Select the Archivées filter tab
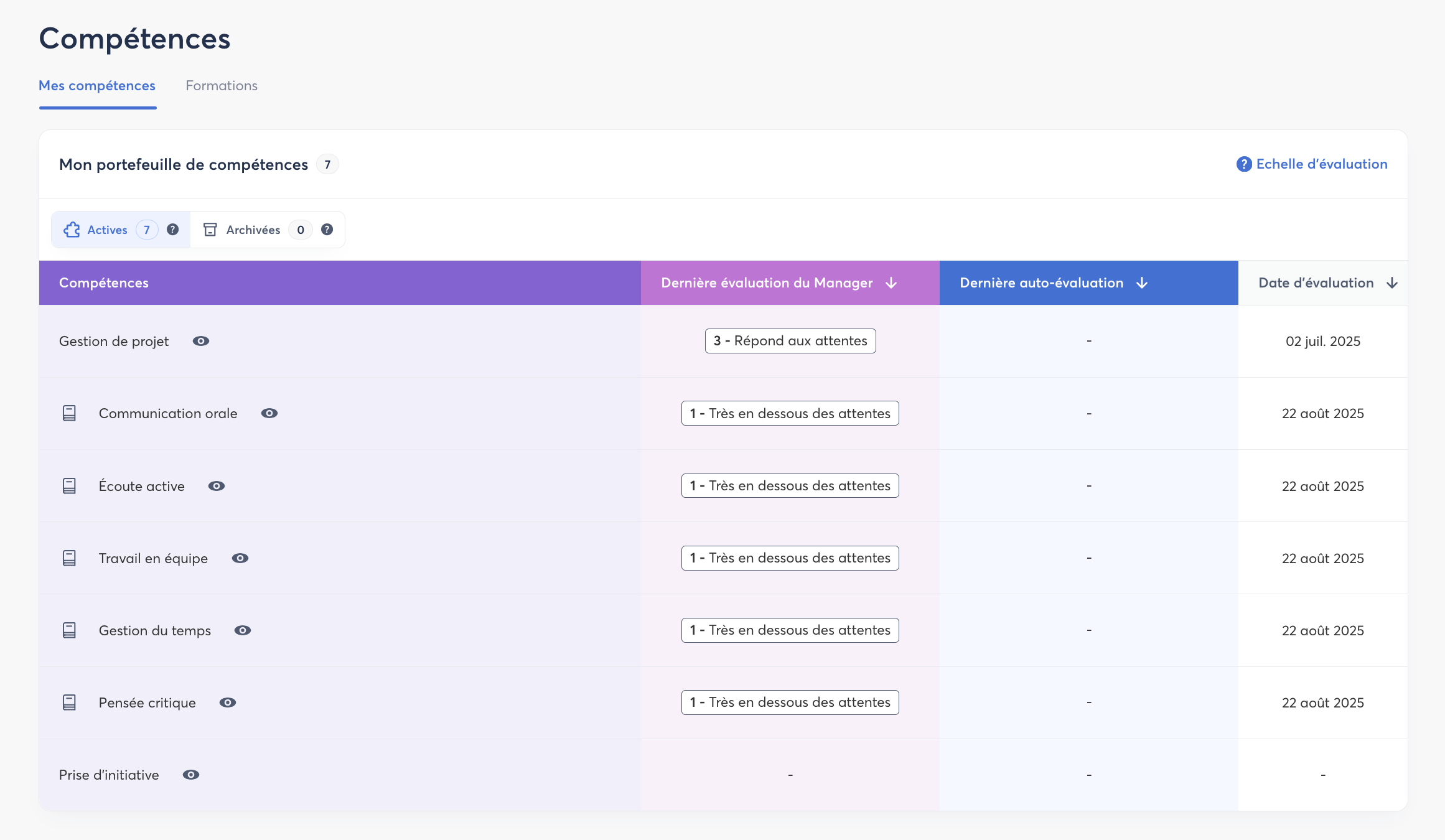 [x=253, y=230]
